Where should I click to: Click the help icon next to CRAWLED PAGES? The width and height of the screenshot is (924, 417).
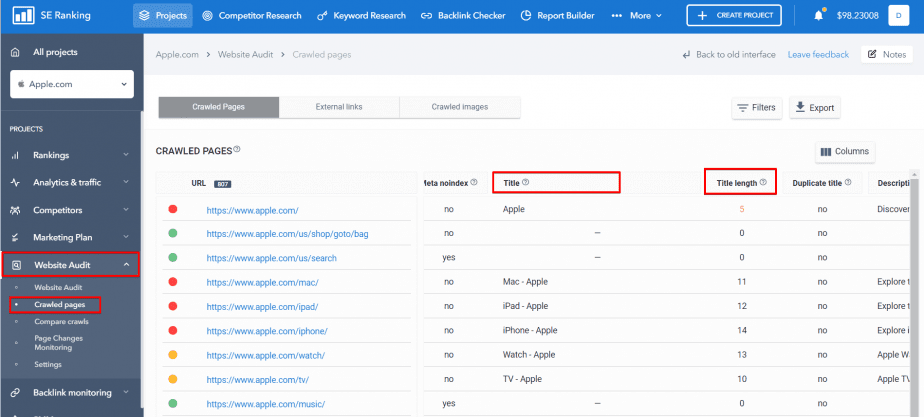[x=237, y=150]
